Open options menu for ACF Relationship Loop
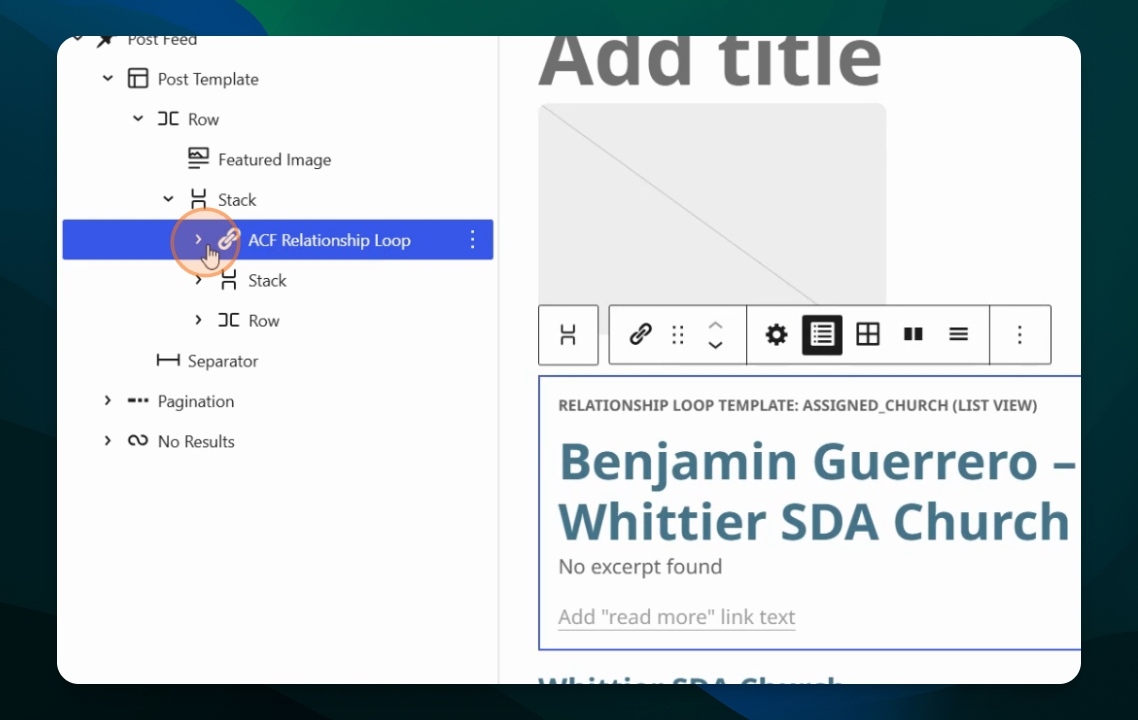This screenshot has width=1138, height=720. (x=472, y=240)
